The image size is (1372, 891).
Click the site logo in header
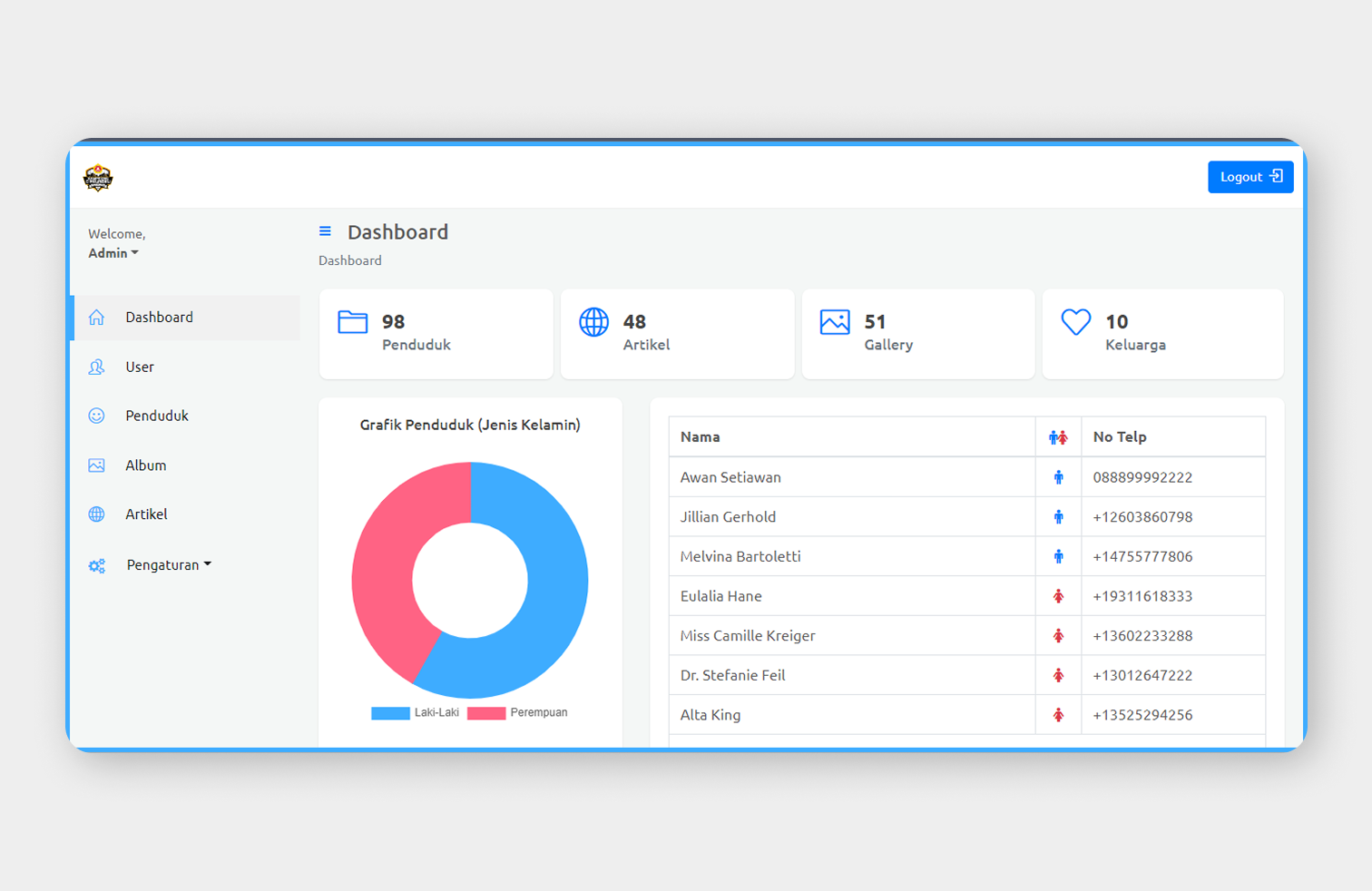coord(98,178)
